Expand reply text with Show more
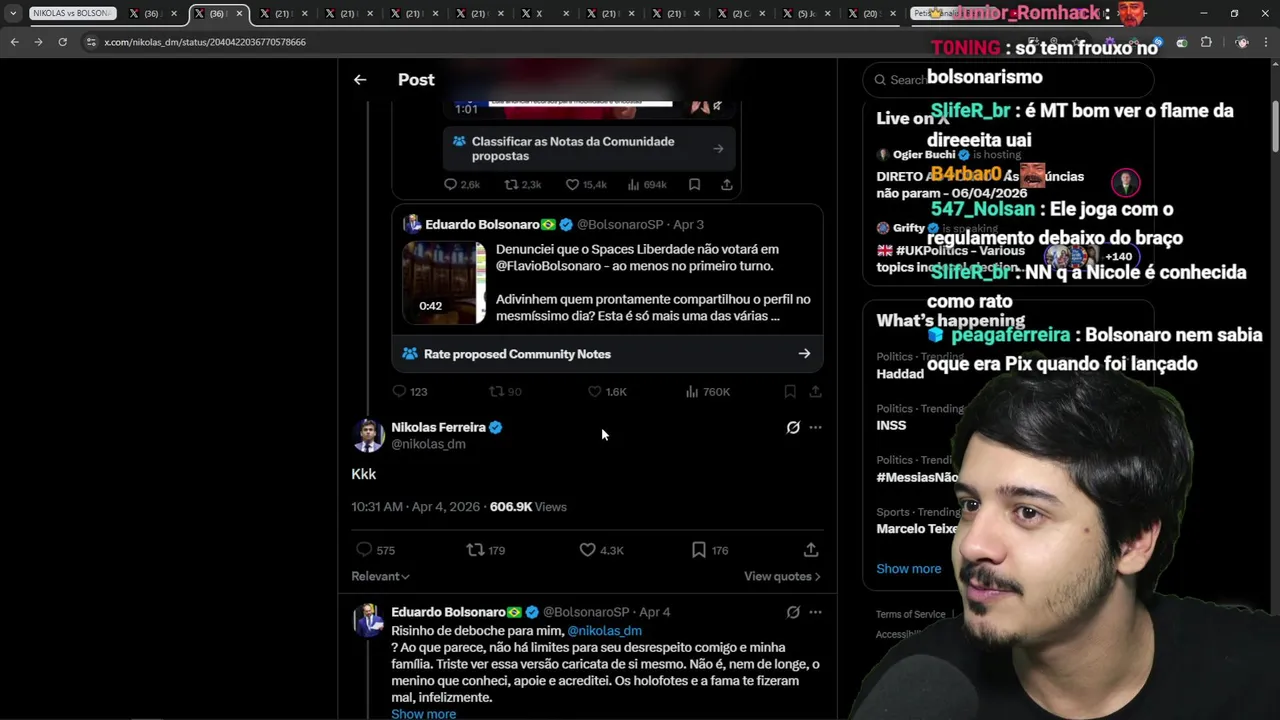Image resolution: width=1280 pixels, height=720 pixels. pyautogui.click(x=423, y=714)
